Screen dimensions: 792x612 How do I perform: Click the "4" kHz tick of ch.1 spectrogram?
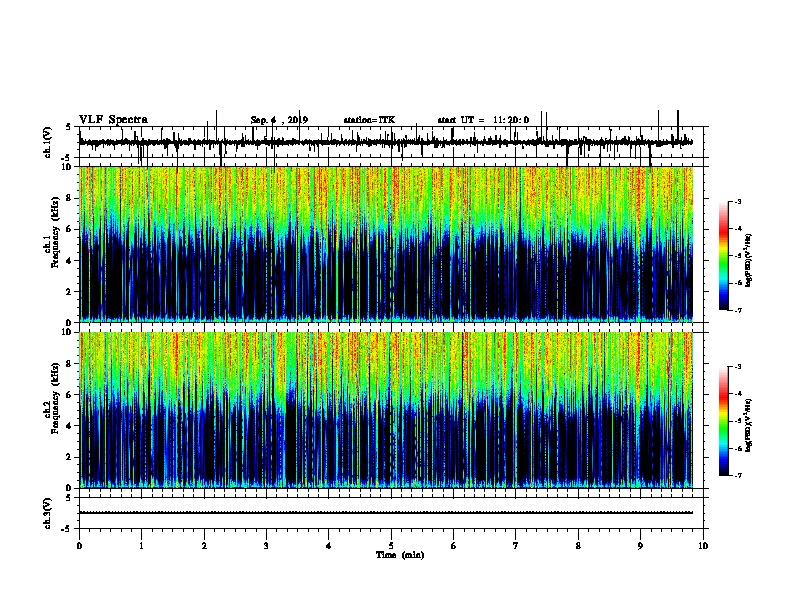(69, 261)
